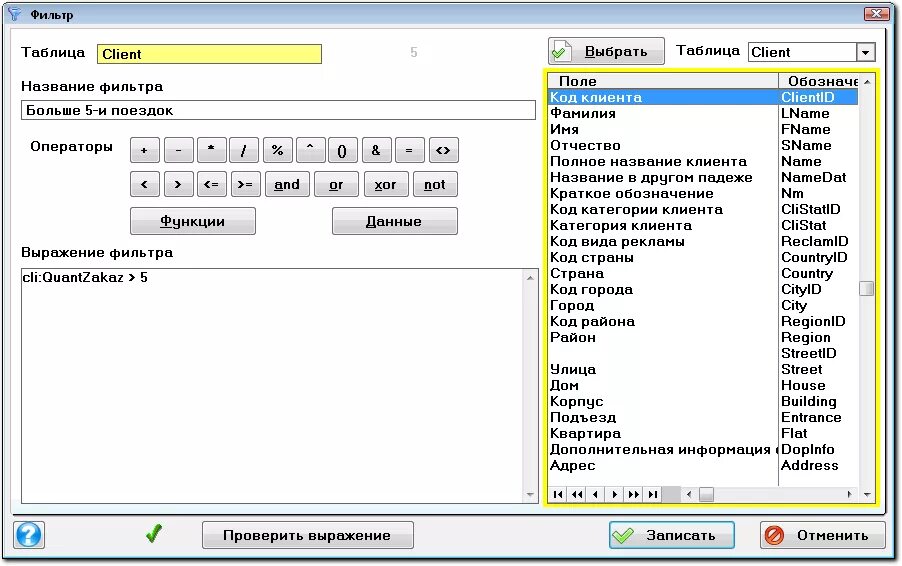Insert the 'and' logical operator
The image size is (902, 566).
(x=287, y=185)
